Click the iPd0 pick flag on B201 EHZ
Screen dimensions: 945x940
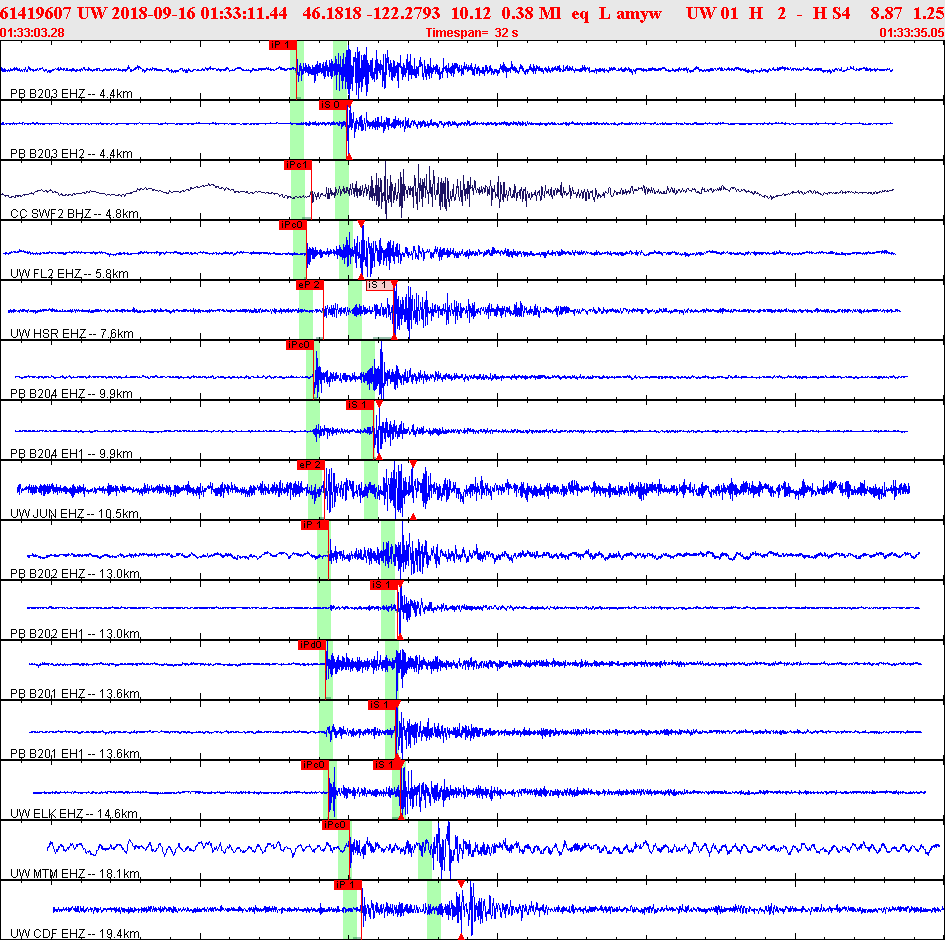312,645
